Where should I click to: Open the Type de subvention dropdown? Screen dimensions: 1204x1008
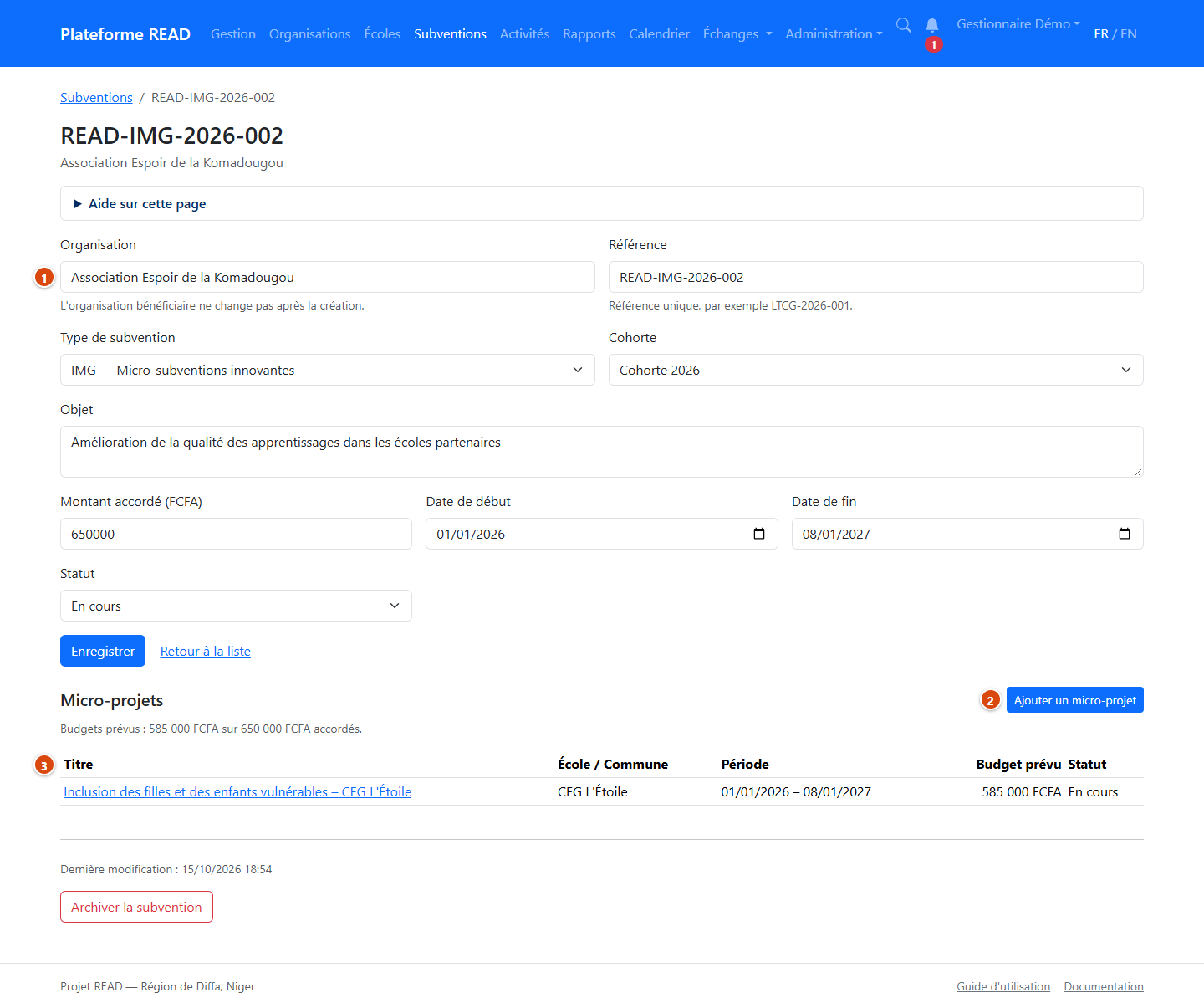pos(328,370)
